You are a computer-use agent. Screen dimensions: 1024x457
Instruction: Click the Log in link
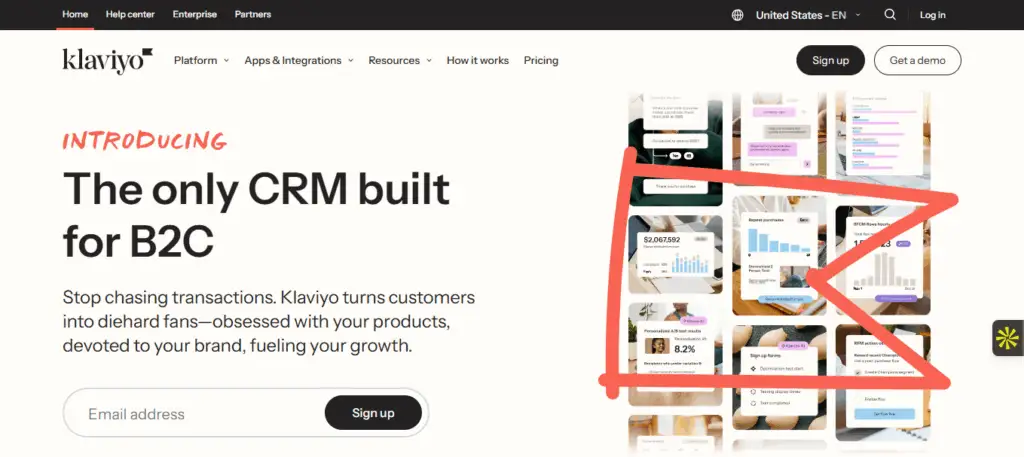pos(933,15)
